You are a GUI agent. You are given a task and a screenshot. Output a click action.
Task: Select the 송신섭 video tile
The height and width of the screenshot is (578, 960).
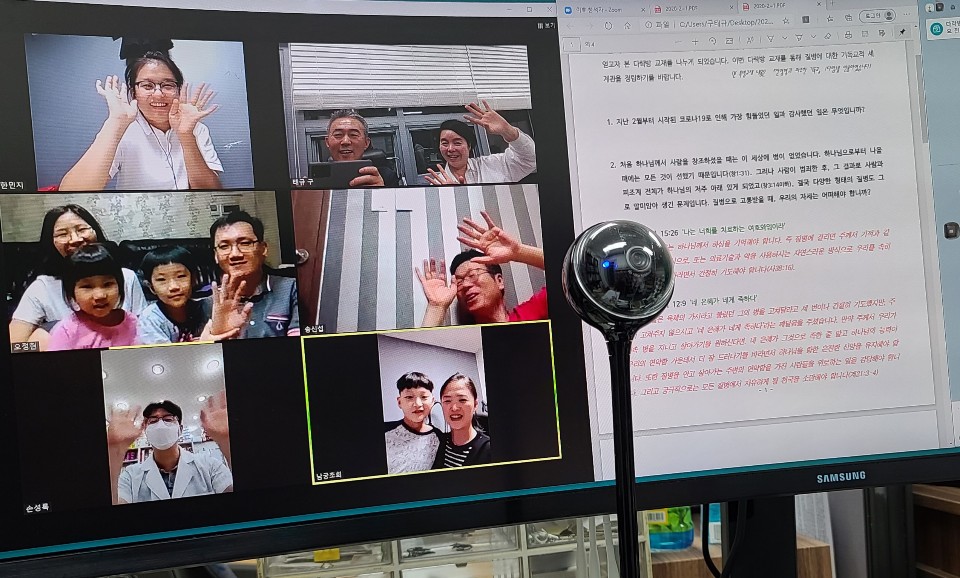click(419, 259)
